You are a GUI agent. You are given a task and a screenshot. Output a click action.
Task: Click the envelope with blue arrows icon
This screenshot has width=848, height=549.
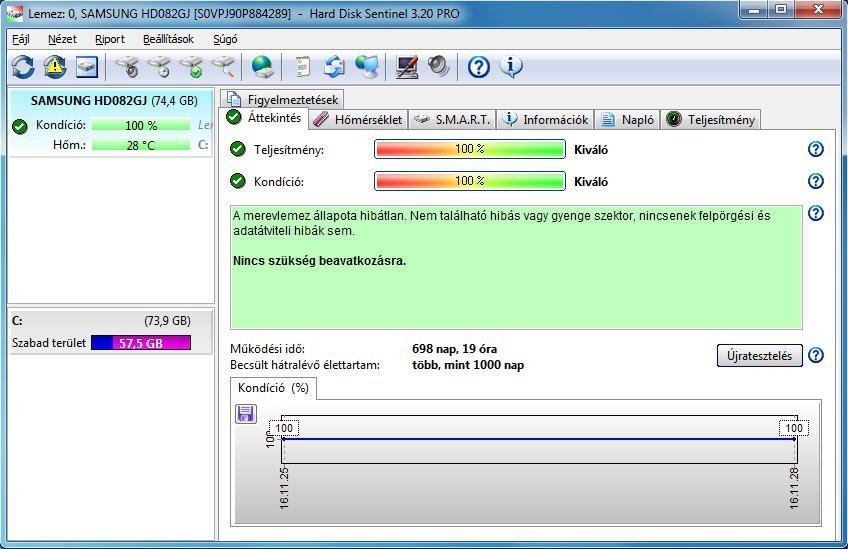[x=335, y=67]
